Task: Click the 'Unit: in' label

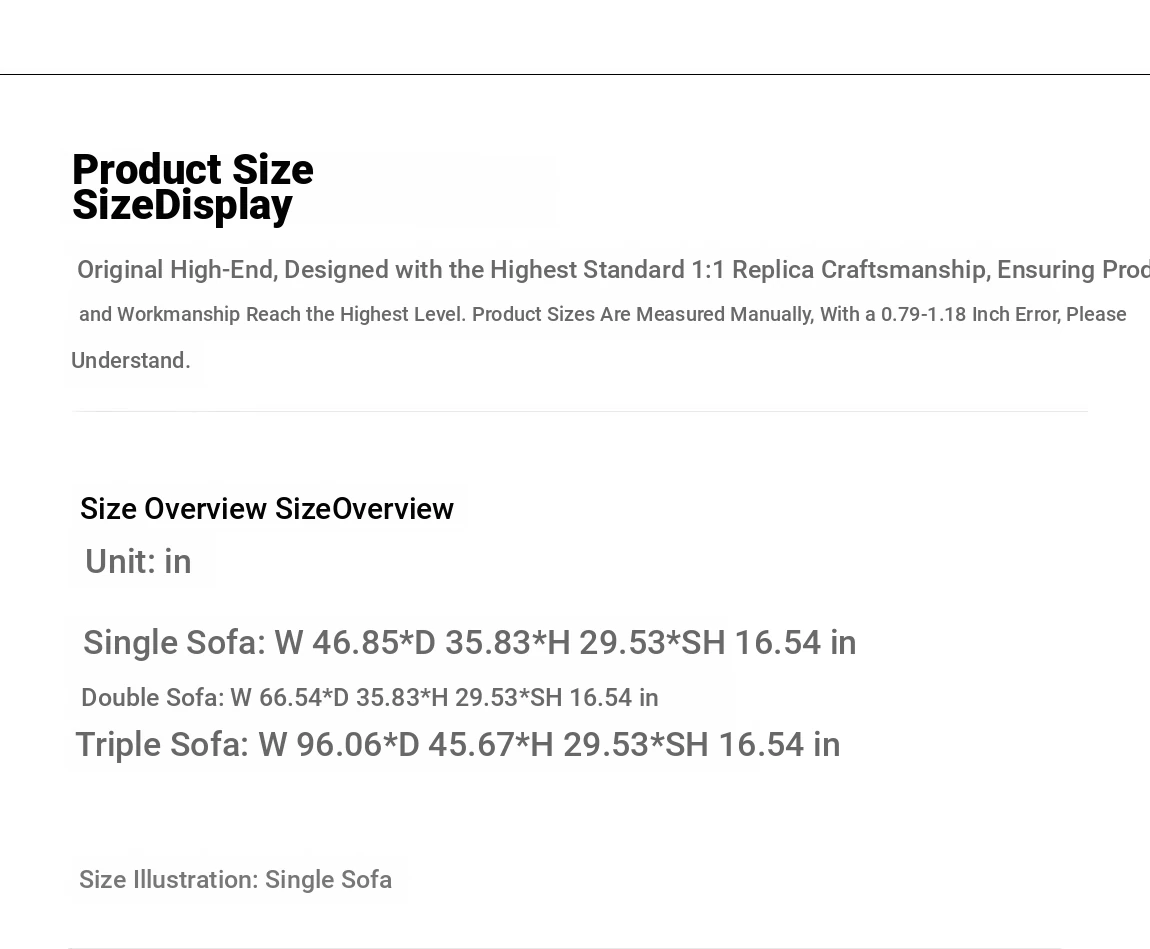Action: coord(138,562)
